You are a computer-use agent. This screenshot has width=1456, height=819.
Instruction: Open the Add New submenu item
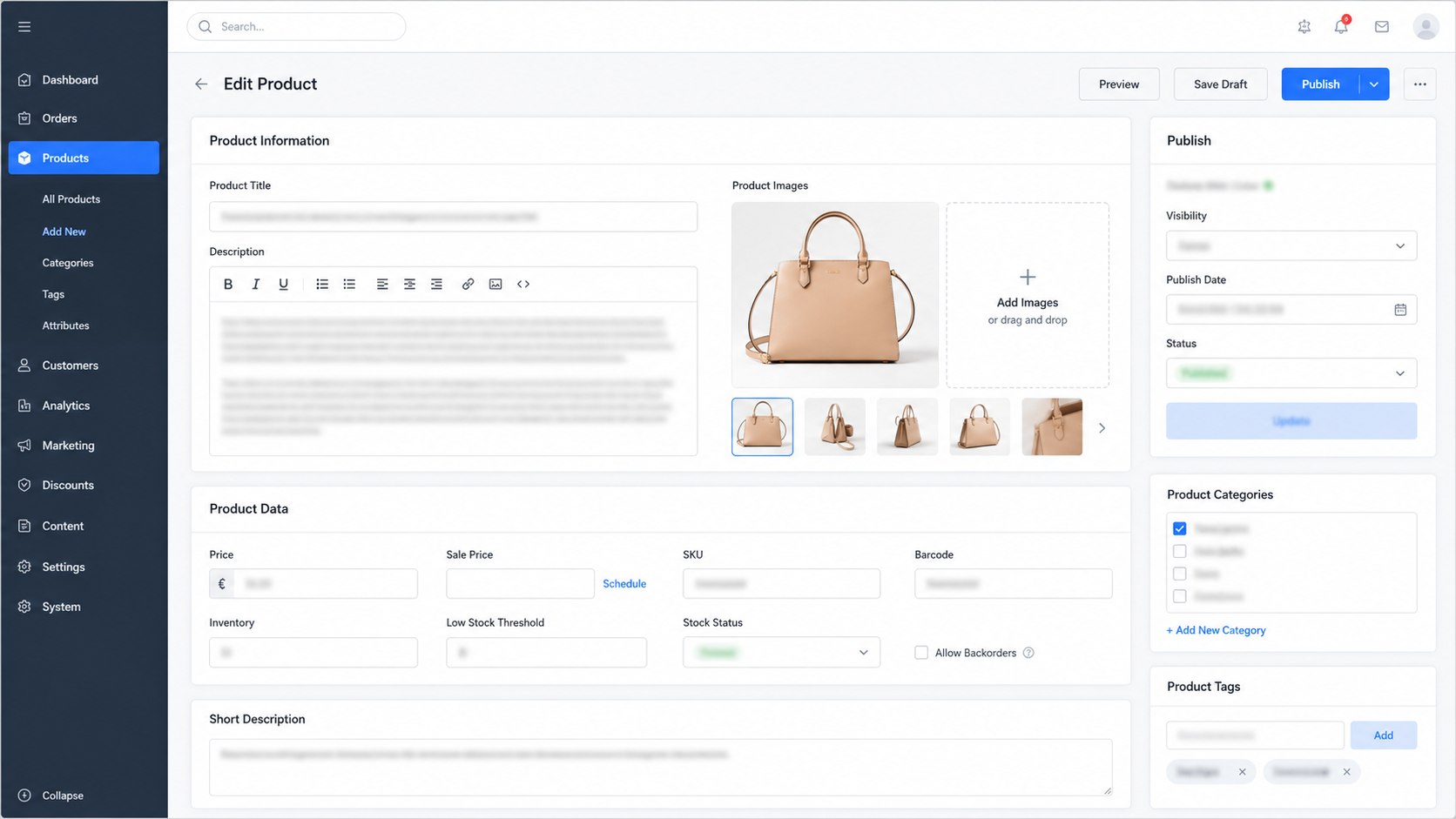64,232
